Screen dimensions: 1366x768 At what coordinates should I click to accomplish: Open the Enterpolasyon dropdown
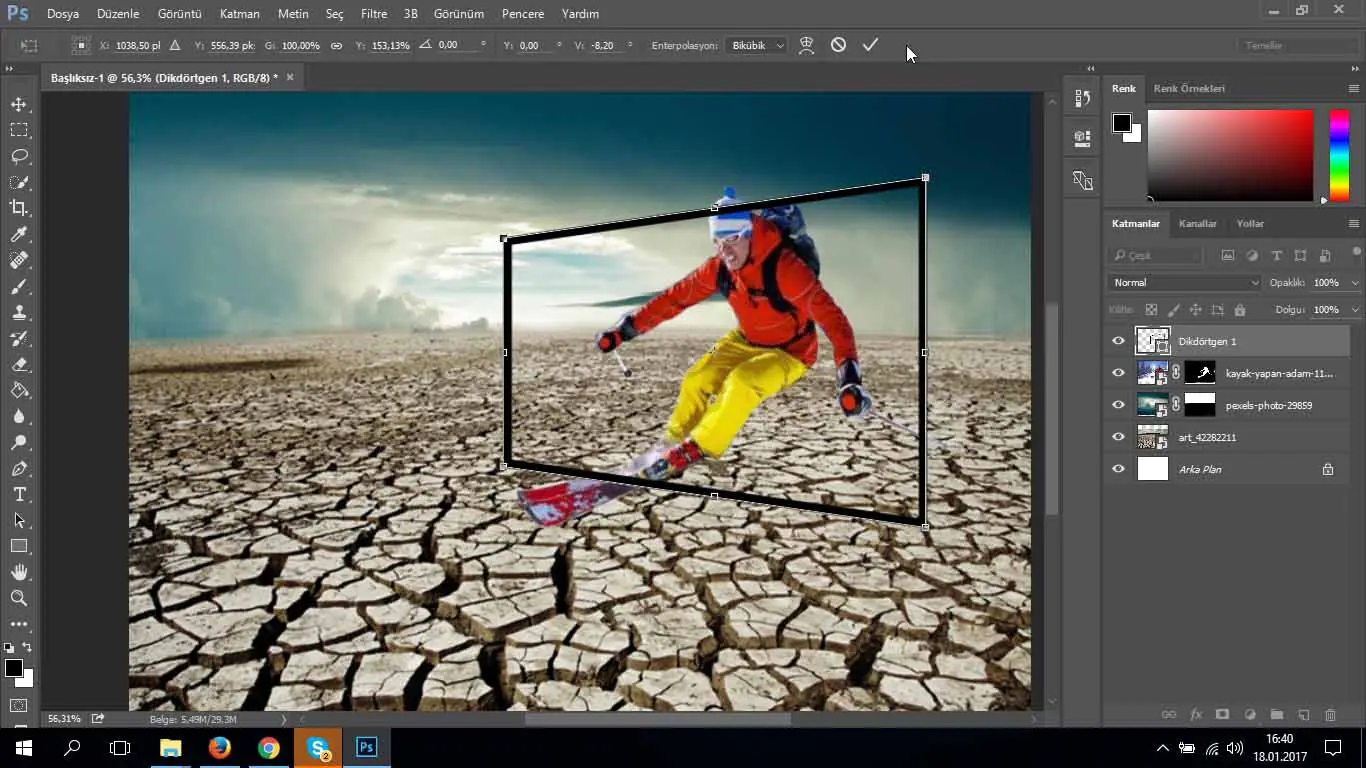pyautogui.click(x=757, y=45)
